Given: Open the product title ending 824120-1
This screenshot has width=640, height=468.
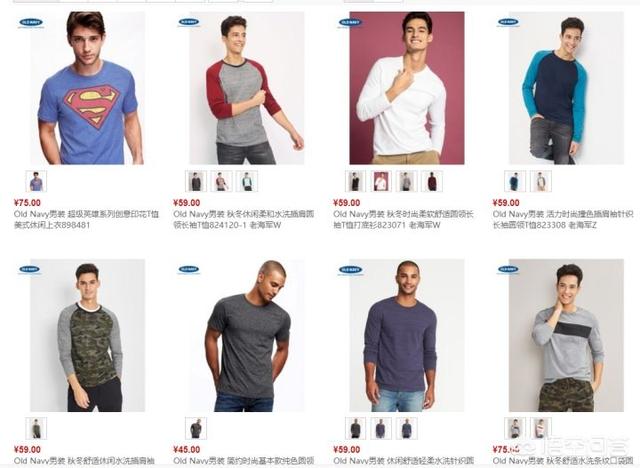Looking at the screenshot, I should (x=244, y=220).
